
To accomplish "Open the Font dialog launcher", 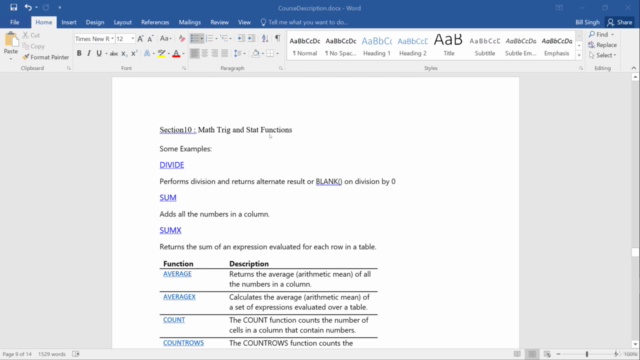I will coord(184,68).
